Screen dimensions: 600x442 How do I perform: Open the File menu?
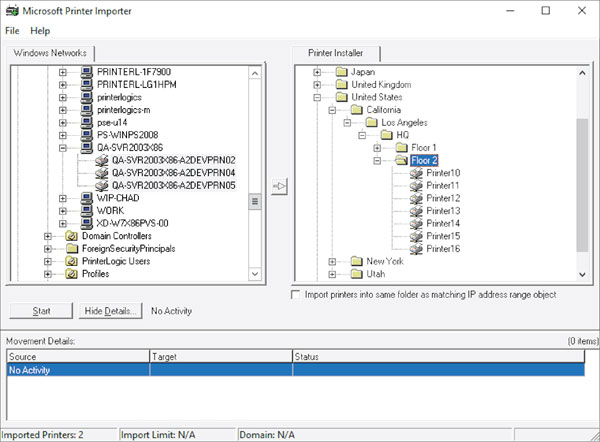coord(12,31)
